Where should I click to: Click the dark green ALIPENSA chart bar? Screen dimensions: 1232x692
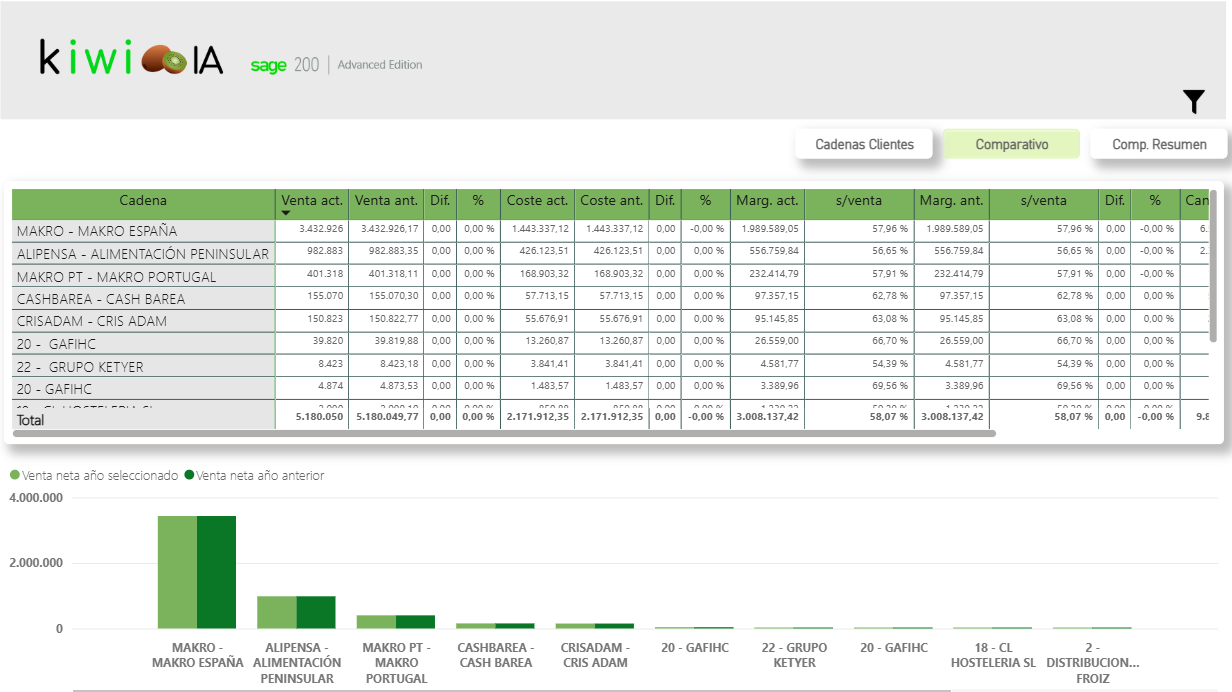point(316,612)
